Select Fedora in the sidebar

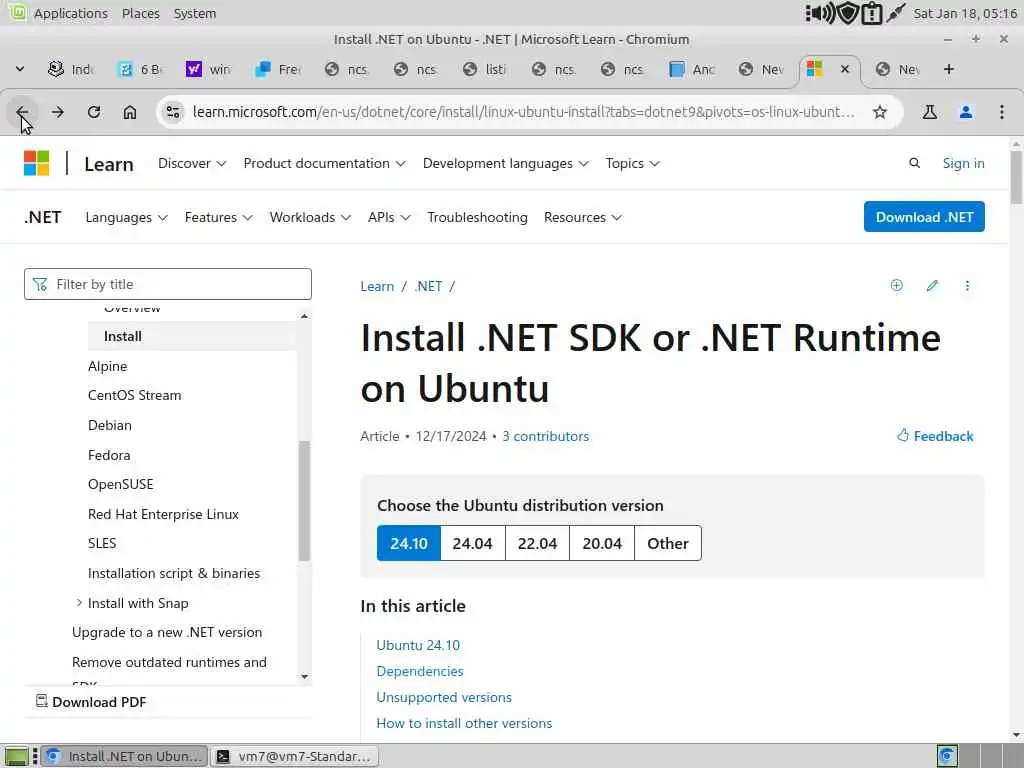pyautogui.click(x=109, y=455)
